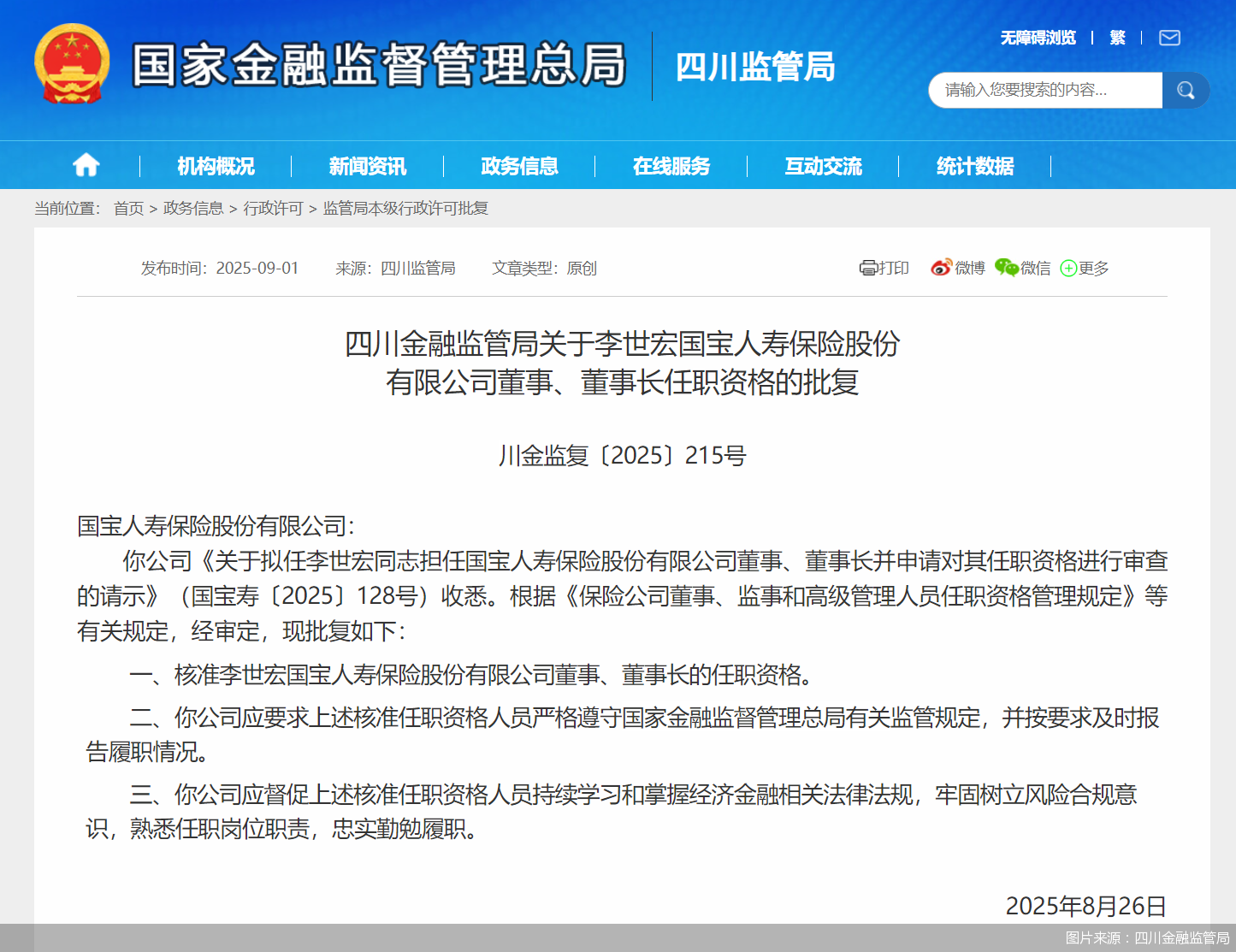Open 行政许可 in the breadcrumb
The width and height of the screenshot is (1236, 952).
(273, 209)
